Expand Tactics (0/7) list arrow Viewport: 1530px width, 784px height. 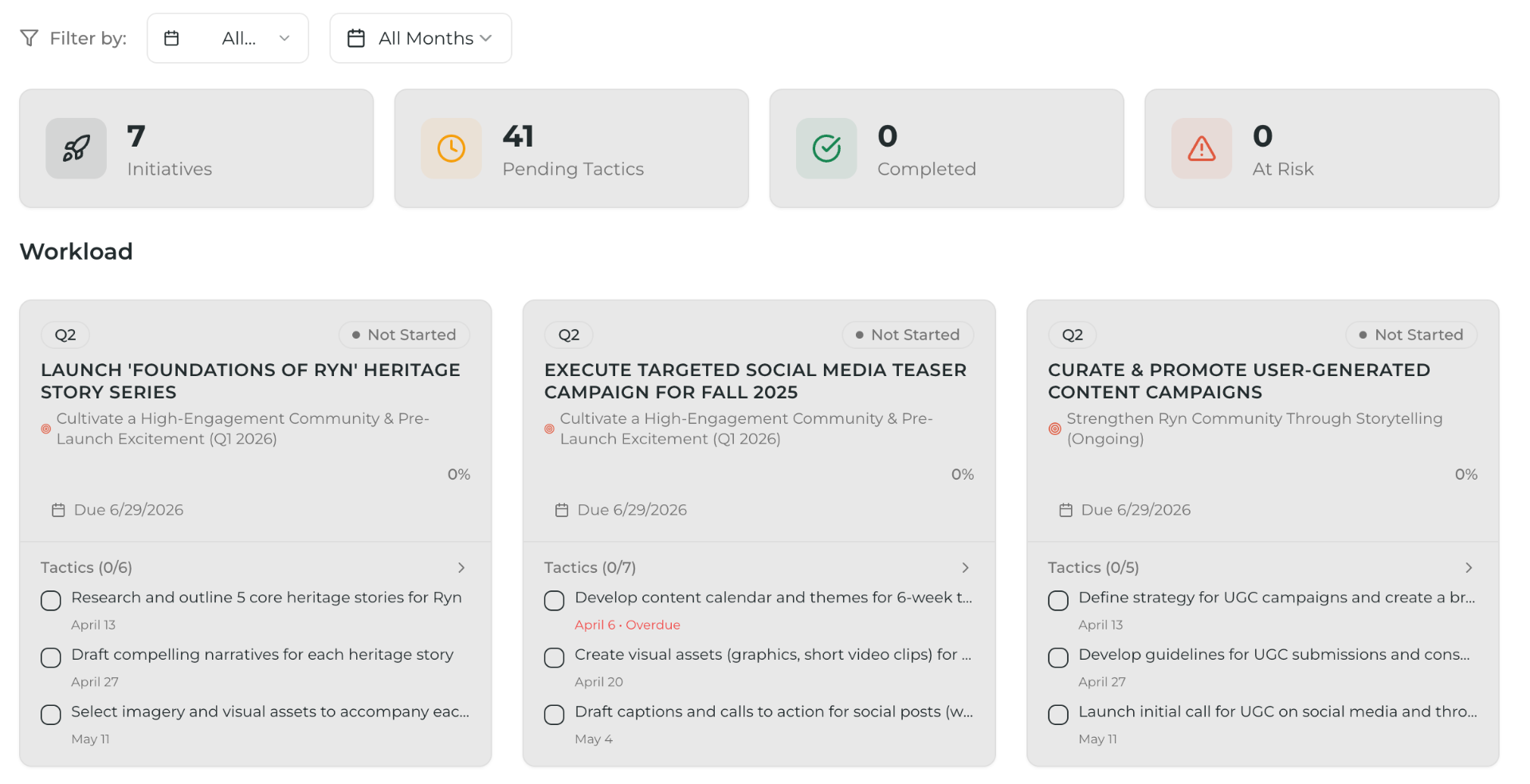[965, 567]
